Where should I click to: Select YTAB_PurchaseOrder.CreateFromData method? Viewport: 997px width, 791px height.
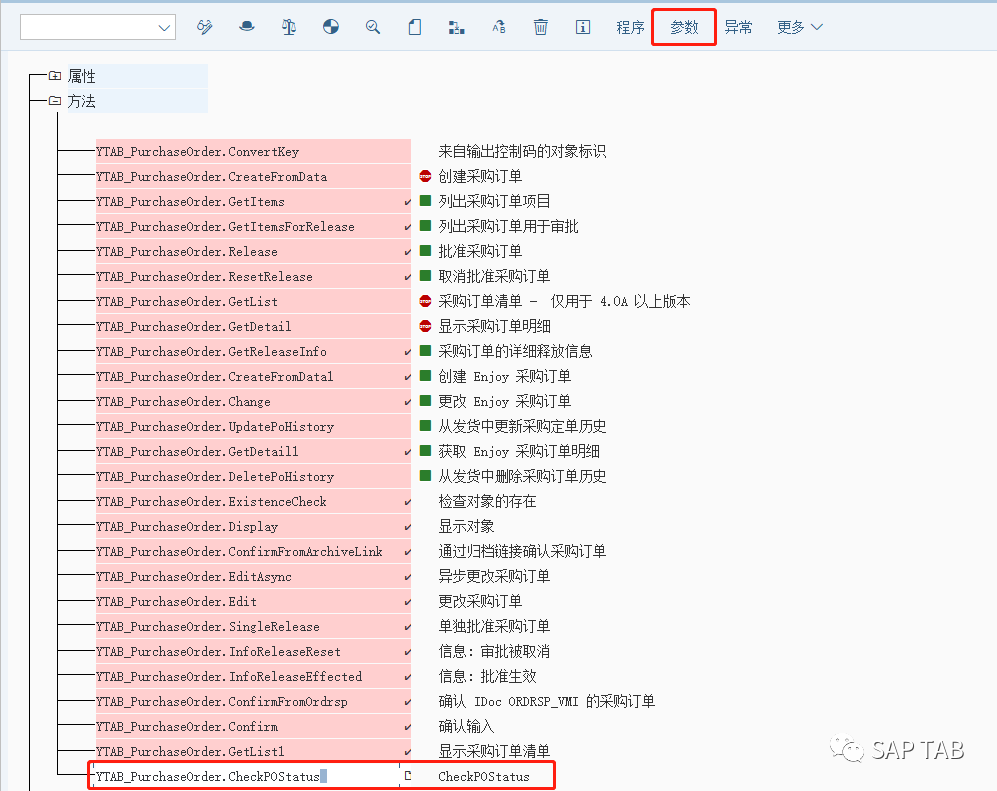pyautogui.click(x=253, y=176)
